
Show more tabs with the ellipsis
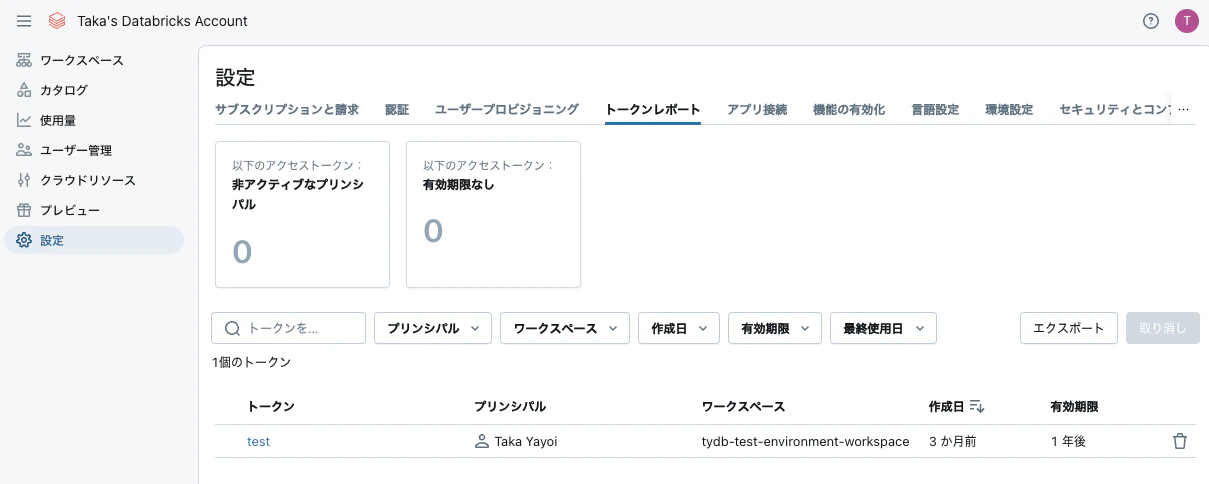coord(1184,110)
